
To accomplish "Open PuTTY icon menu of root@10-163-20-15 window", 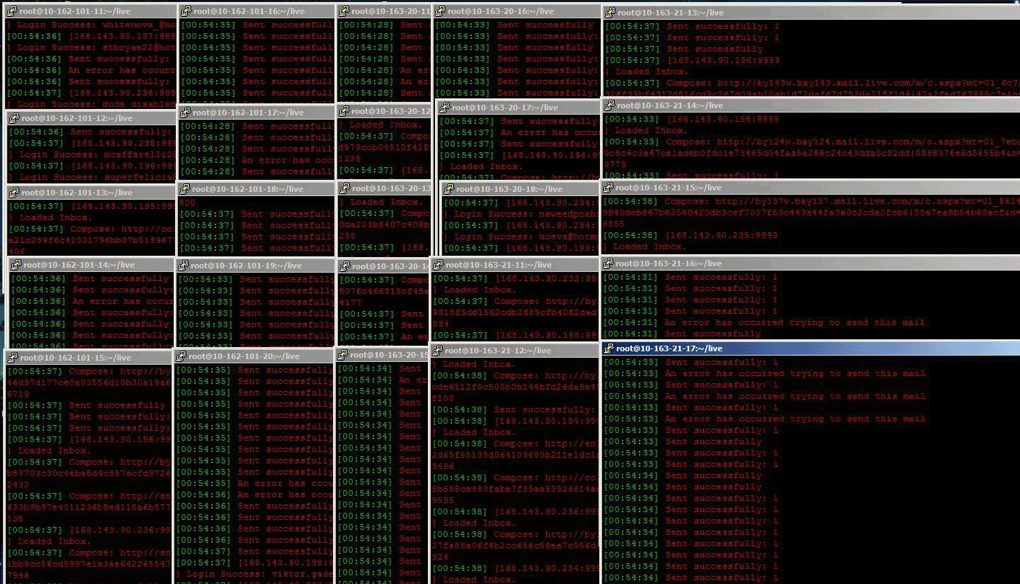I will coord(343,355).
